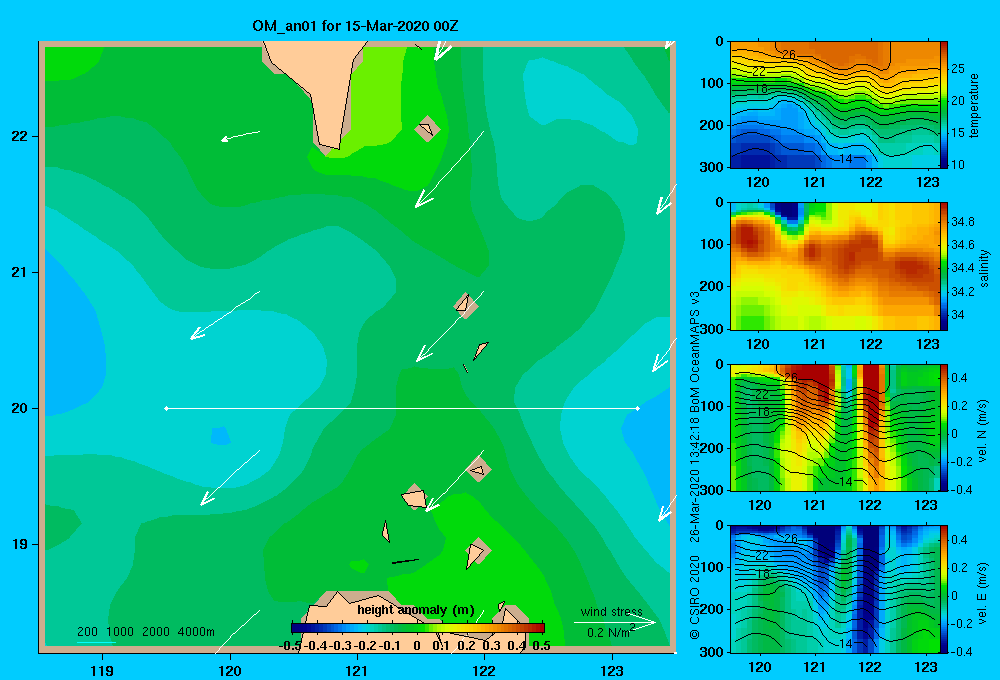Open the temperature section panel
The height and width of the screenshot is (680, 1000).
[835, 105]
